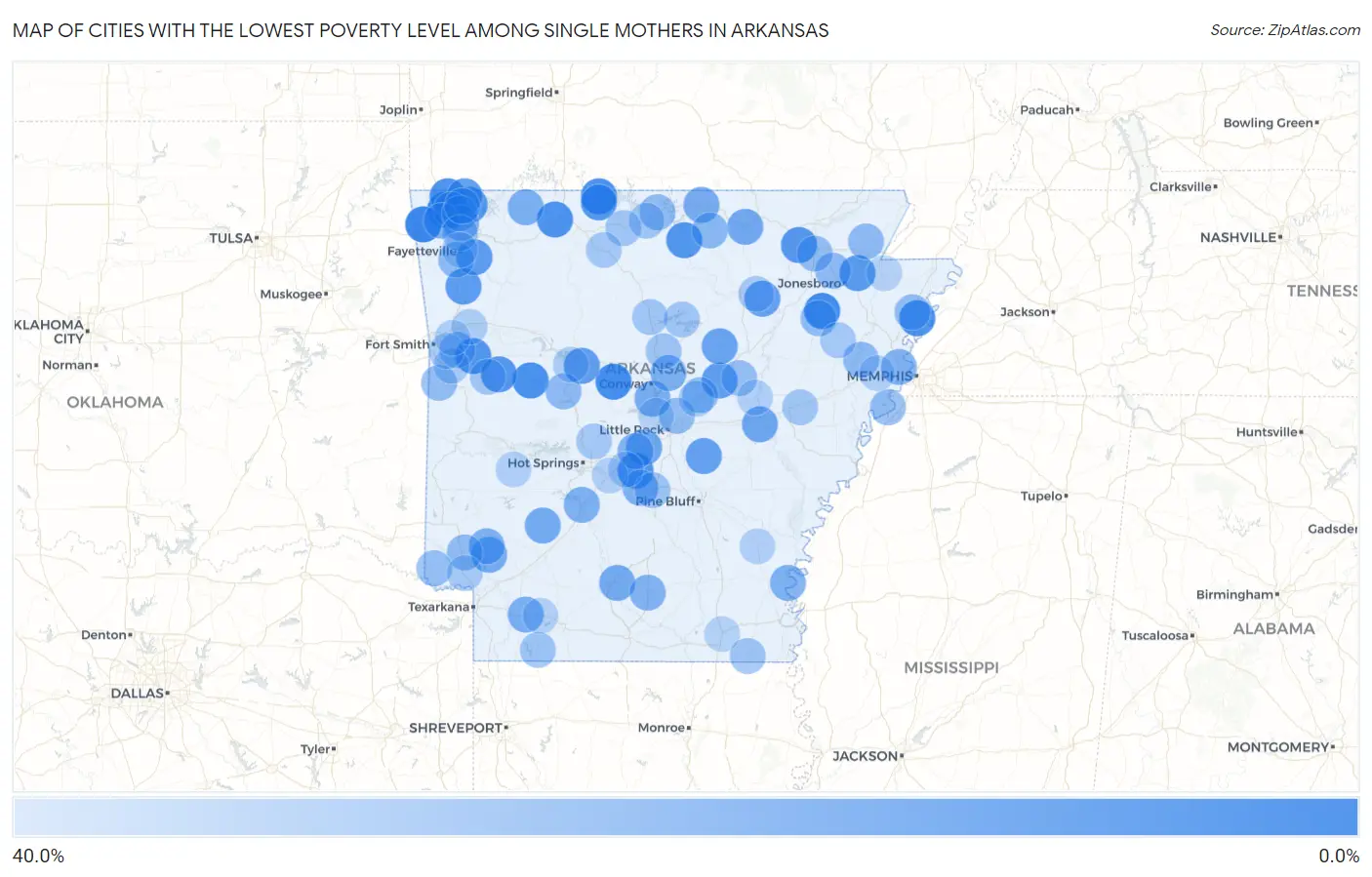
Task: Click the Little Rock city label
Action: coord(631,429)
